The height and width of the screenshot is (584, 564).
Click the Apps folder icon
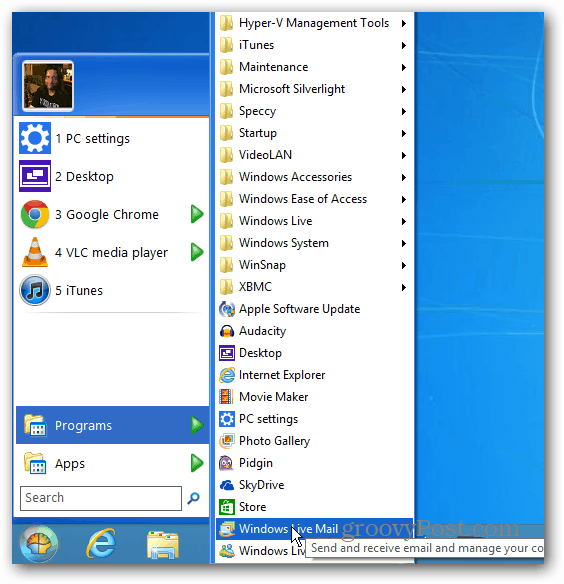35,463
